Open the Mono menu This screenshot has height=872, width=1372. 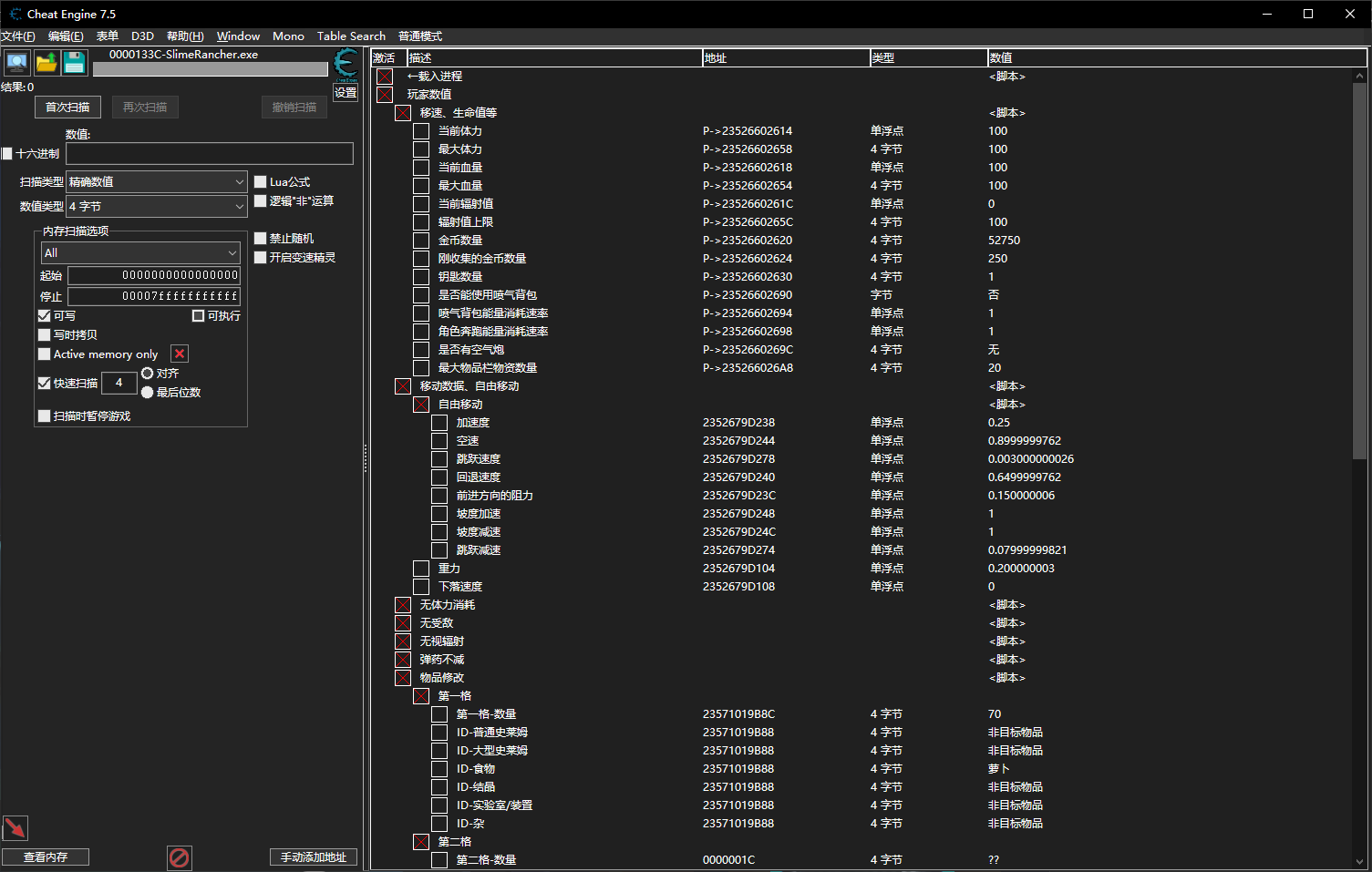288,36
